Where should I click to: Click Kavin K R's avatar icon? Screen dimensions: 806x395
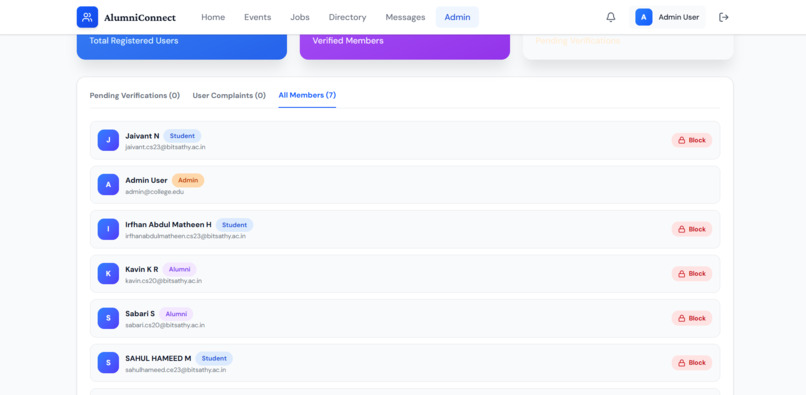click(108, 274)
